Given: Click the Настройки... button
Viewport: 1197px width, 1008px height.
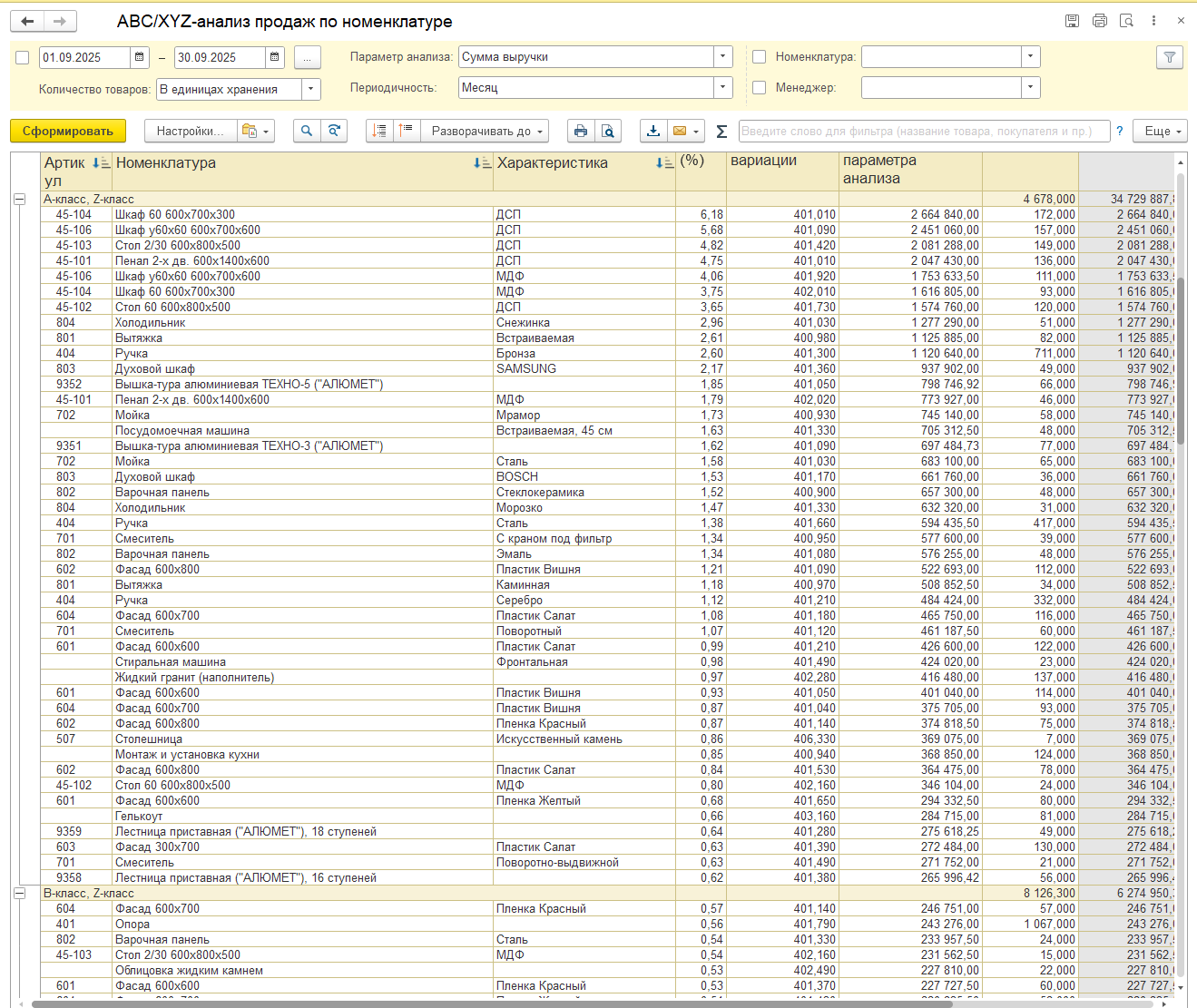Looking at the screenshot, I should tap(190, 132).
